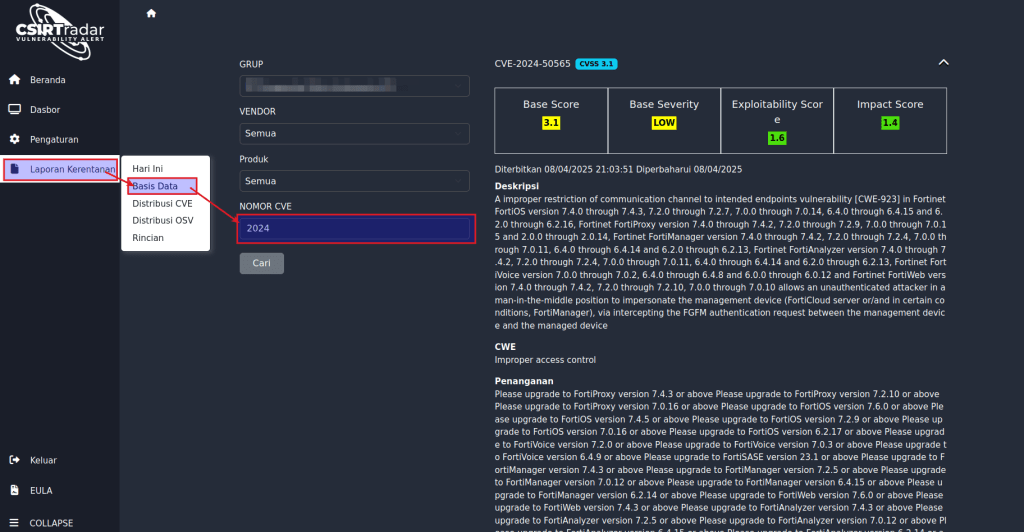Image resolution: width=1024 pixels, height=532 pixels.
Task: Click the Beranda house icon in sidebar
Action: pyautogui.click(x=14, y=80)
